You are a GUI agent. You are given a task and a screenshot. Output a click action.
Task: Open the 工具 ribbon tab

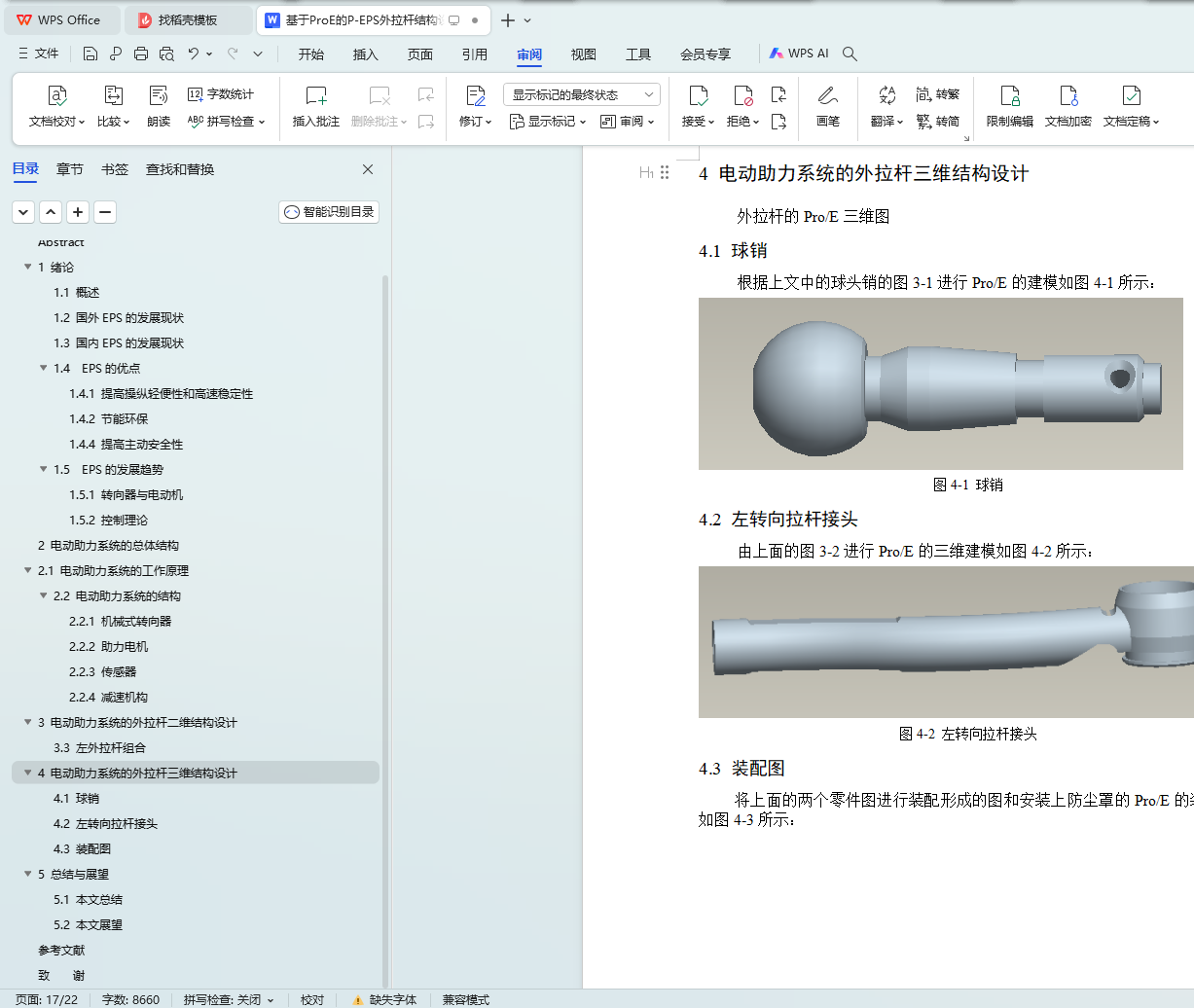(638, 54)
